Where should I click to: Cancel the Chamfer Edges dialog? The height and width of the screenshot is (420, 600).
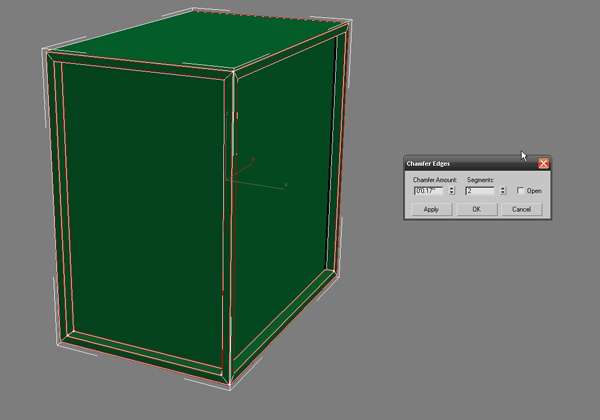tap(521, 209)
